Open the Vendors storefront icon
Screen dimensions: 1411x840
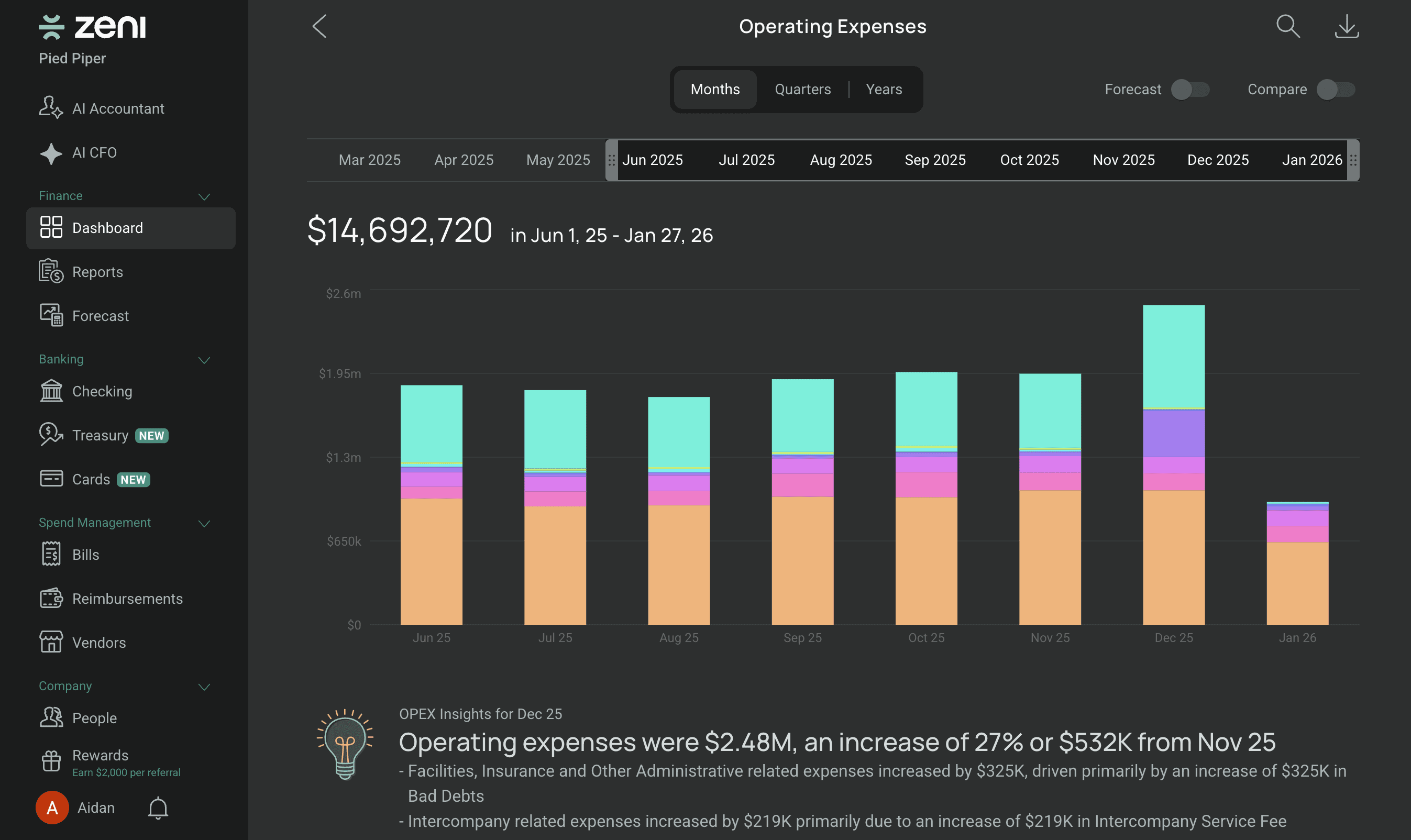pyautogui.click(x=51, y=642)
